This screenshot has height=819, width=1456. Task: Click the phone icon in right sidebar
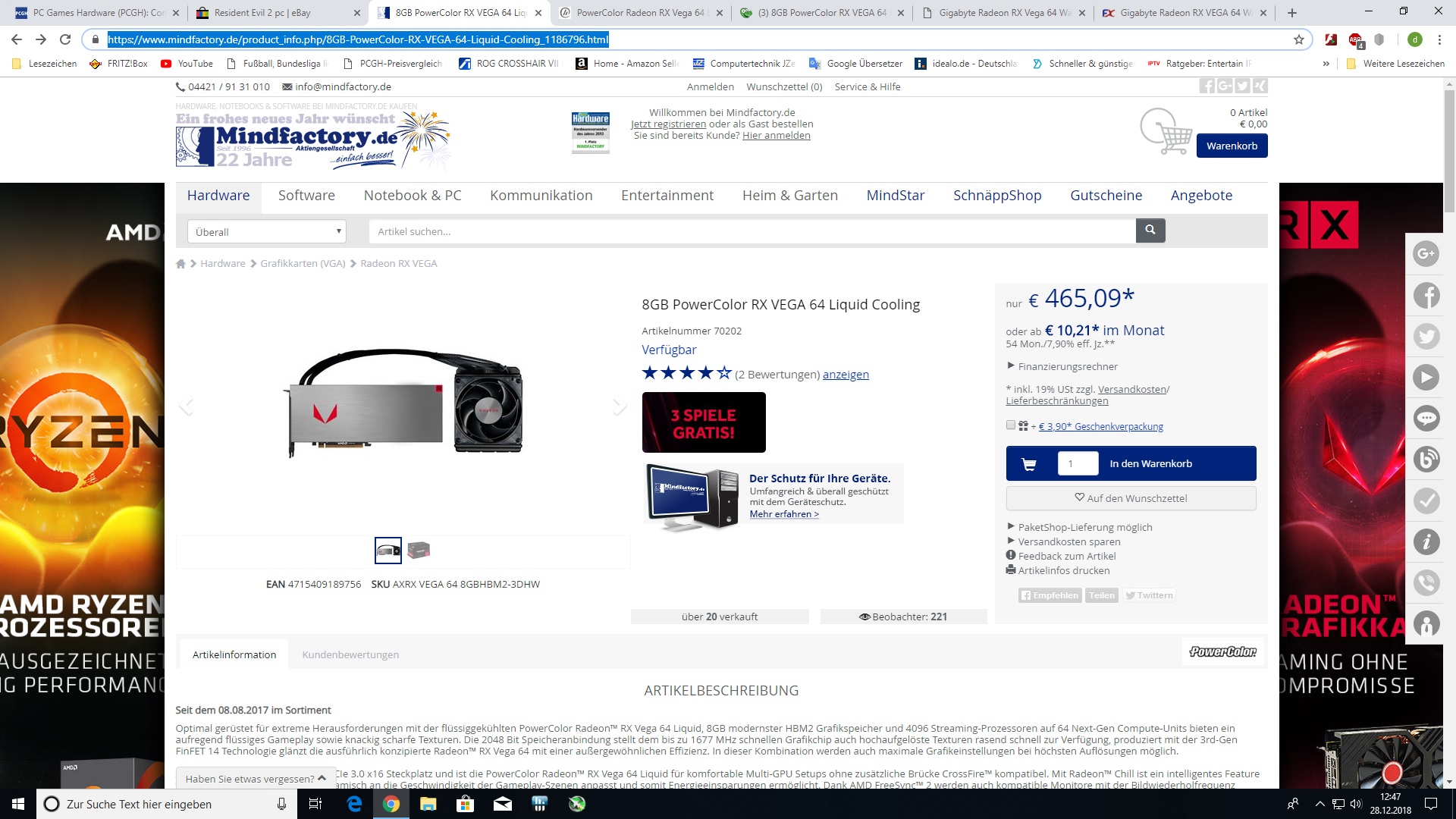(1426, 582)
